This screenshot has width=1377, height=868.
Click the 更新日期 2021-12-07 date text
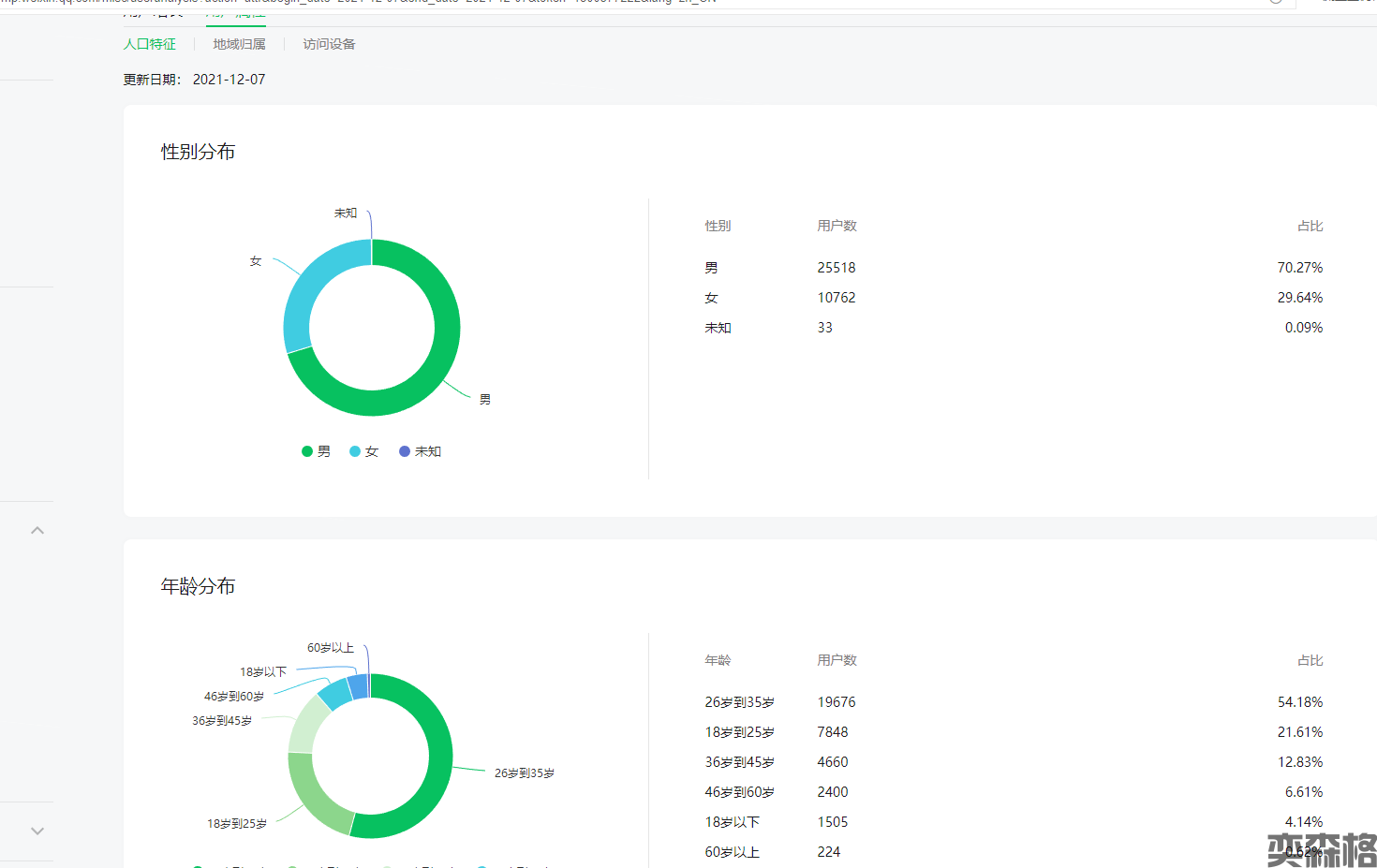pyautogui.click(x=229, y=80)
